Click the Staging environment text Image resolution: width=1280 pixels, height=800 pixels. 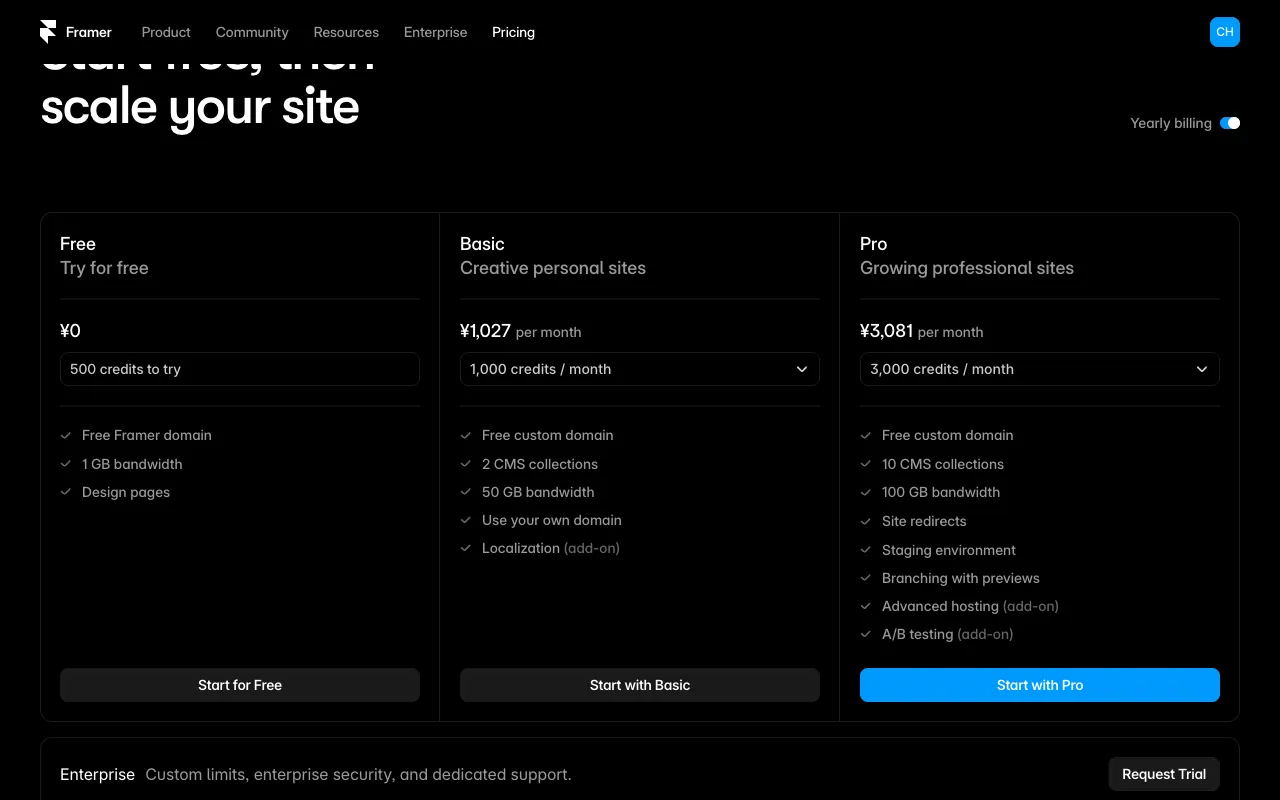coord(949,550)
